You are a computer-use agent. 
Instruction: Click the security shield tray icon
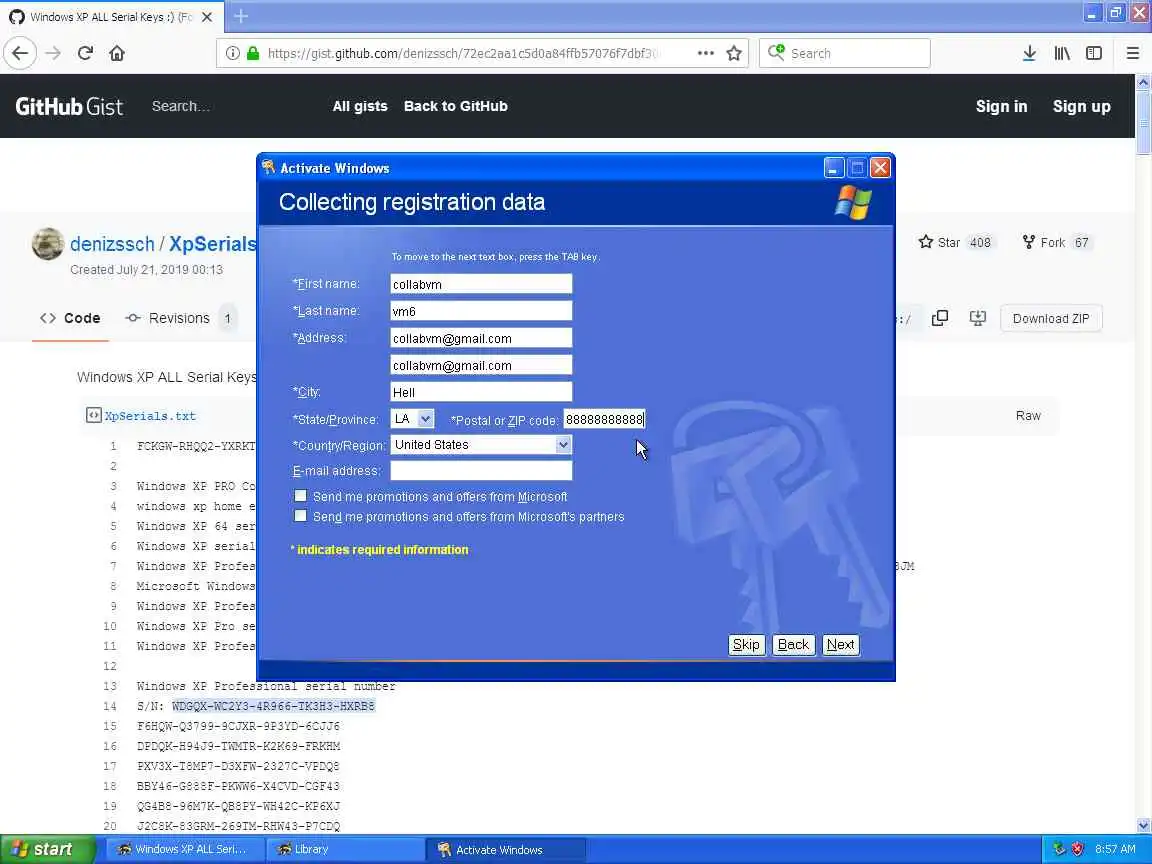click(x=1077, y=849)
